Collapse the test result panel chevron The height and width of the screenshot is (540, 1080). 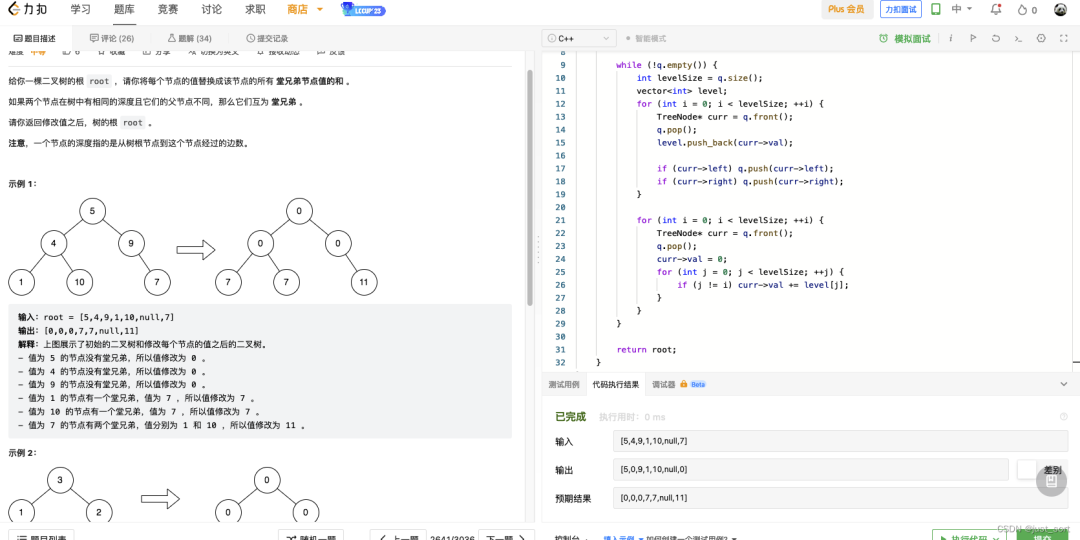pyautogui.click(x=1063, y=383)
